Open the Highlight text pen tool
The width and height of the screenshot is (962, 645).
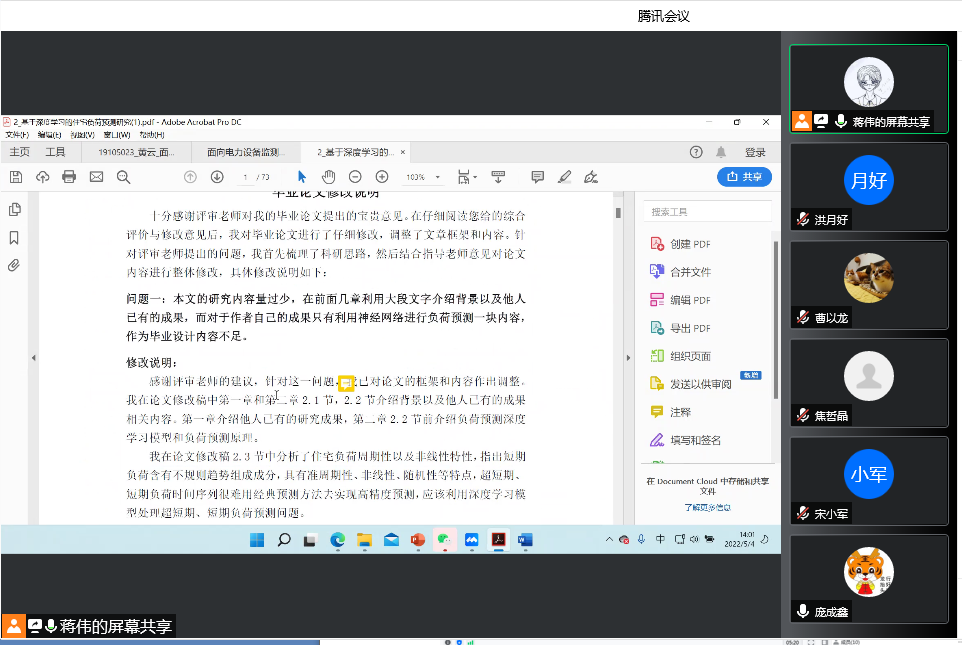[x=564, y=177]
